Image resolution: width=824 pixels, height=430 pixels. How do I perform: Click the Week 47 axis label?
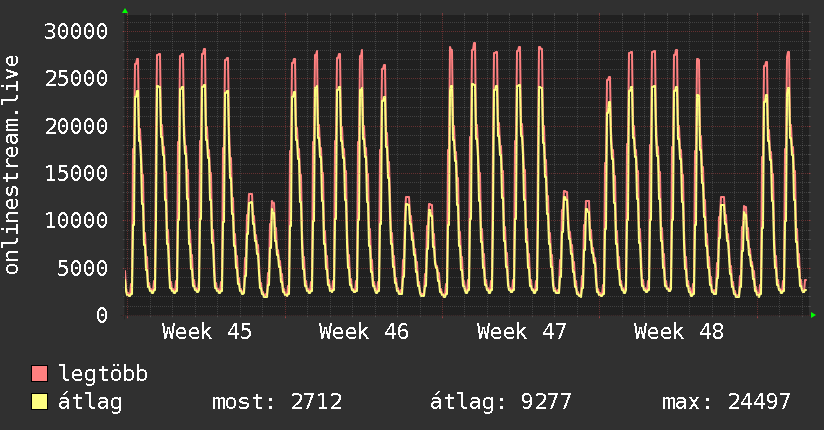pos(522,332)
